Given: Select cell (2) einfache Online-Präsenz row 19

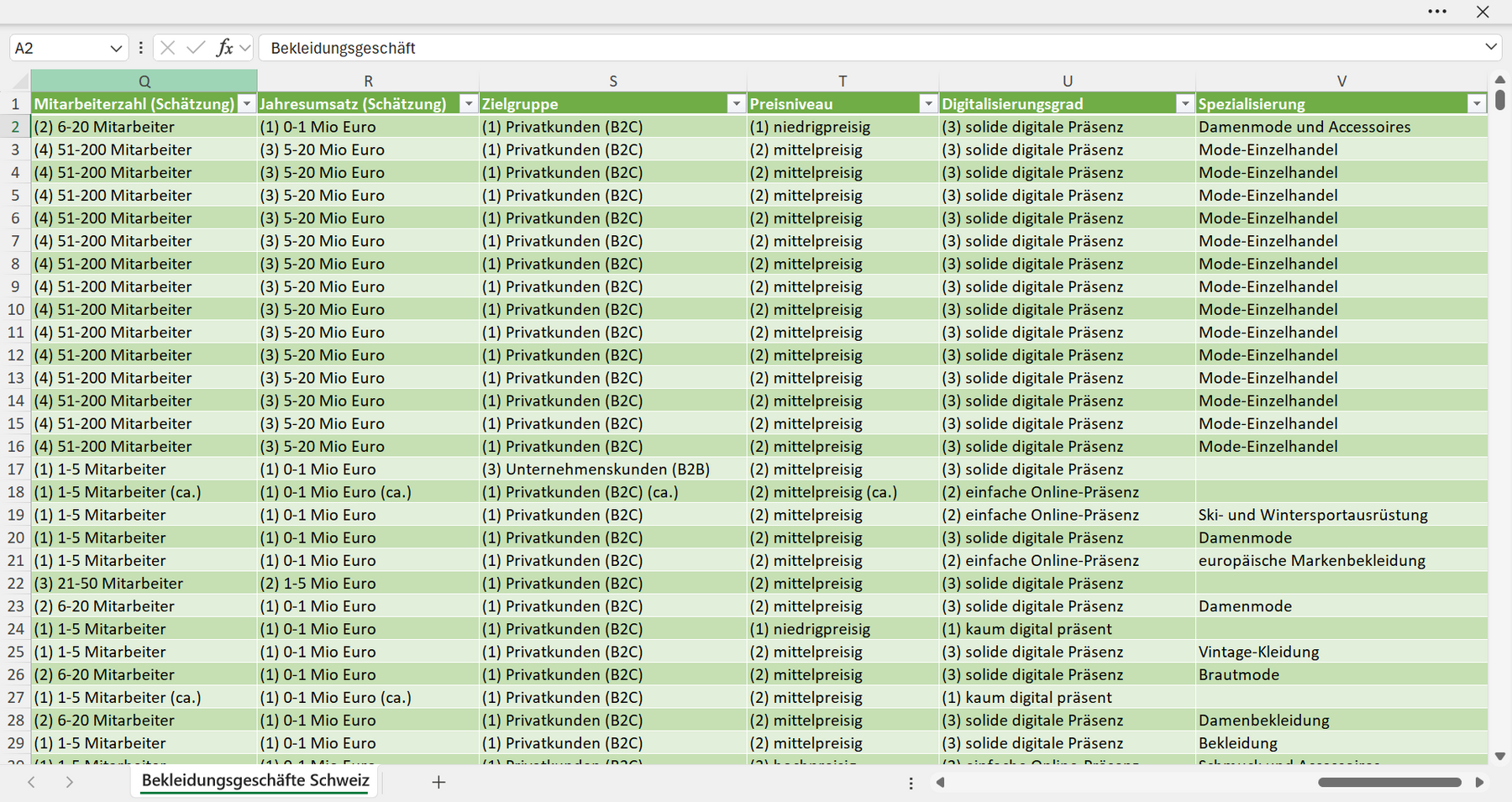Looking at the screenshot, I should 1068,515.
